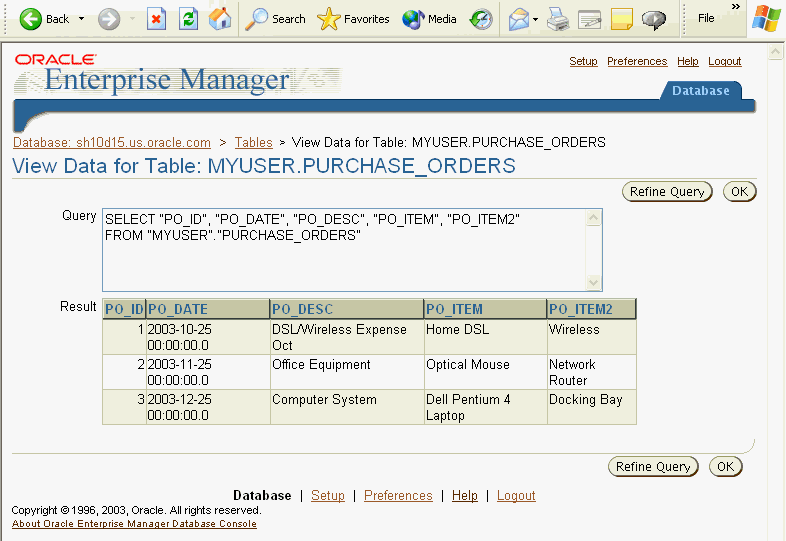786x541 pixels.
Task: Click the bottom OK button
Action: click(725, 467)
